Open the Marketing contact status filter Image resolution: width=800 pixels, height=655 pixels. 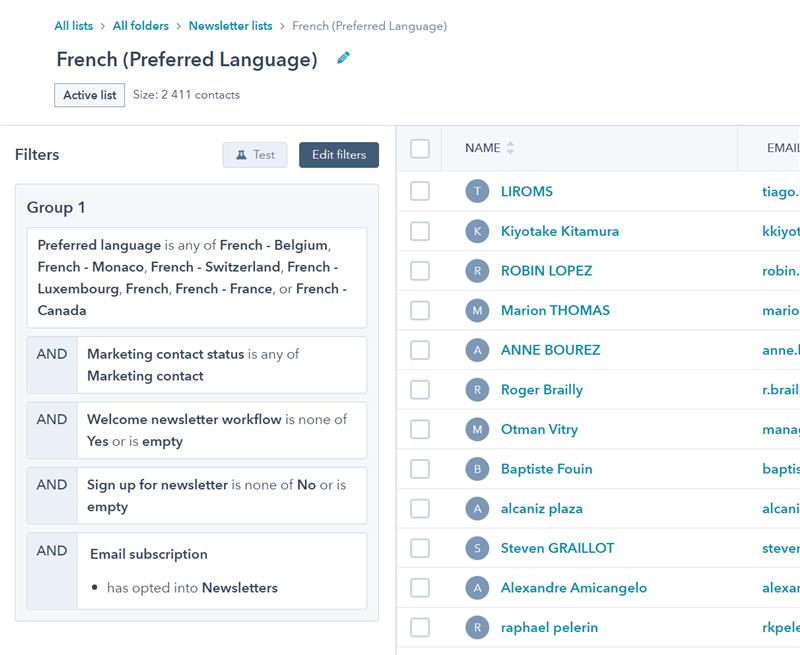(x=221, y=365)
